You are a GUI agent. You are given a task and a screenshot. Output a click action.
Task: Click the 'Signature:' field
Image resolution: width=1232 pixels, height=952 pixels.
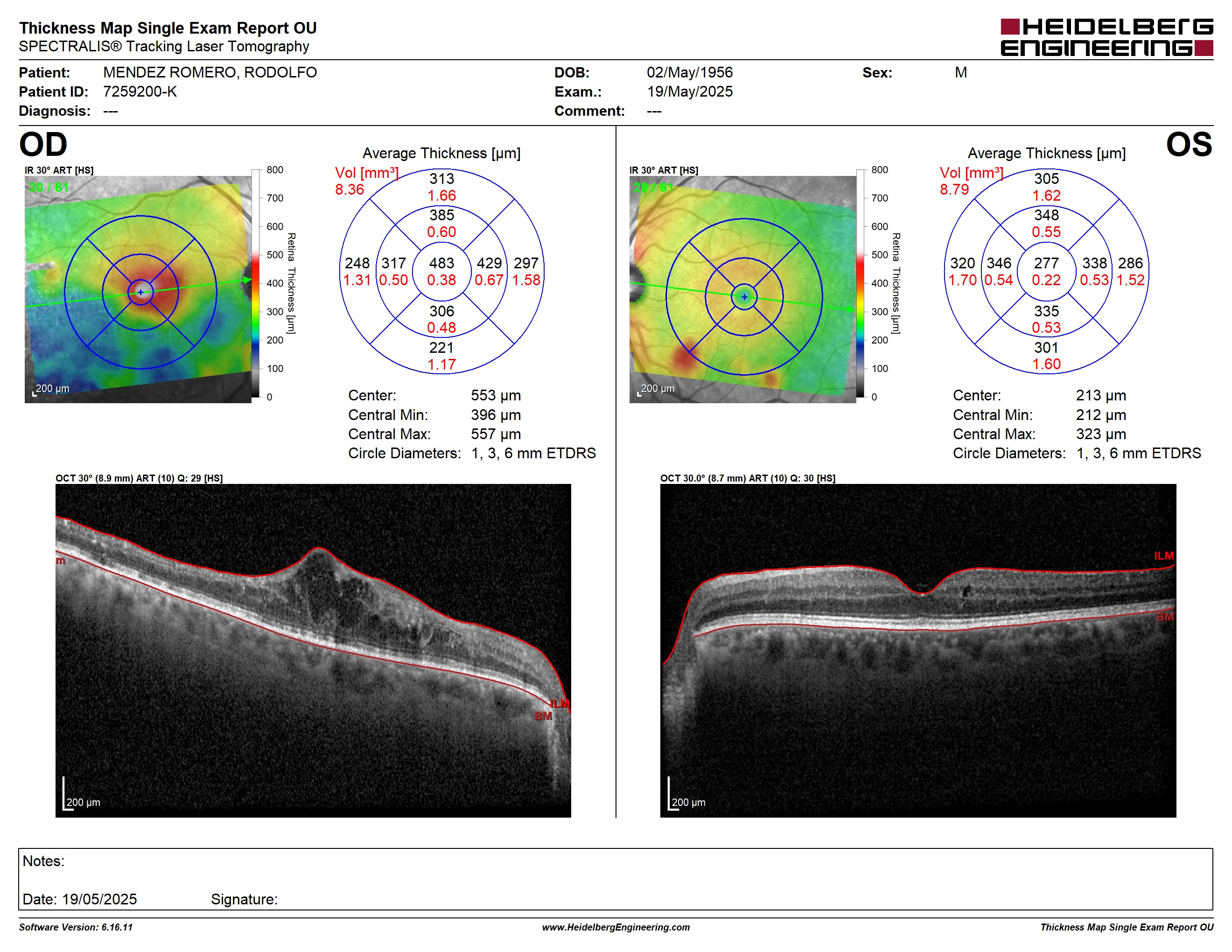click(x=244, y=899)
